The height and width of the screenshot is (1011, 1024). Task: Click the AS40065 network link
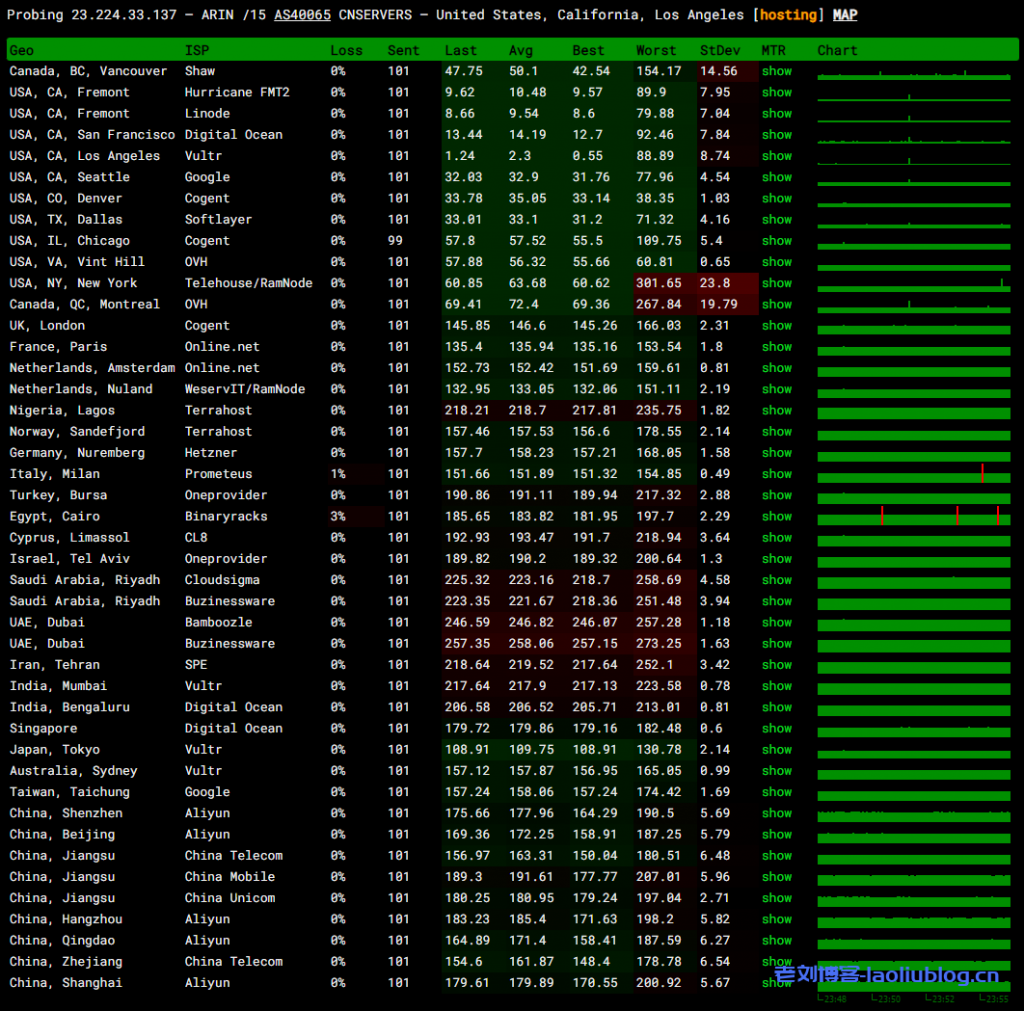[302, 15]
